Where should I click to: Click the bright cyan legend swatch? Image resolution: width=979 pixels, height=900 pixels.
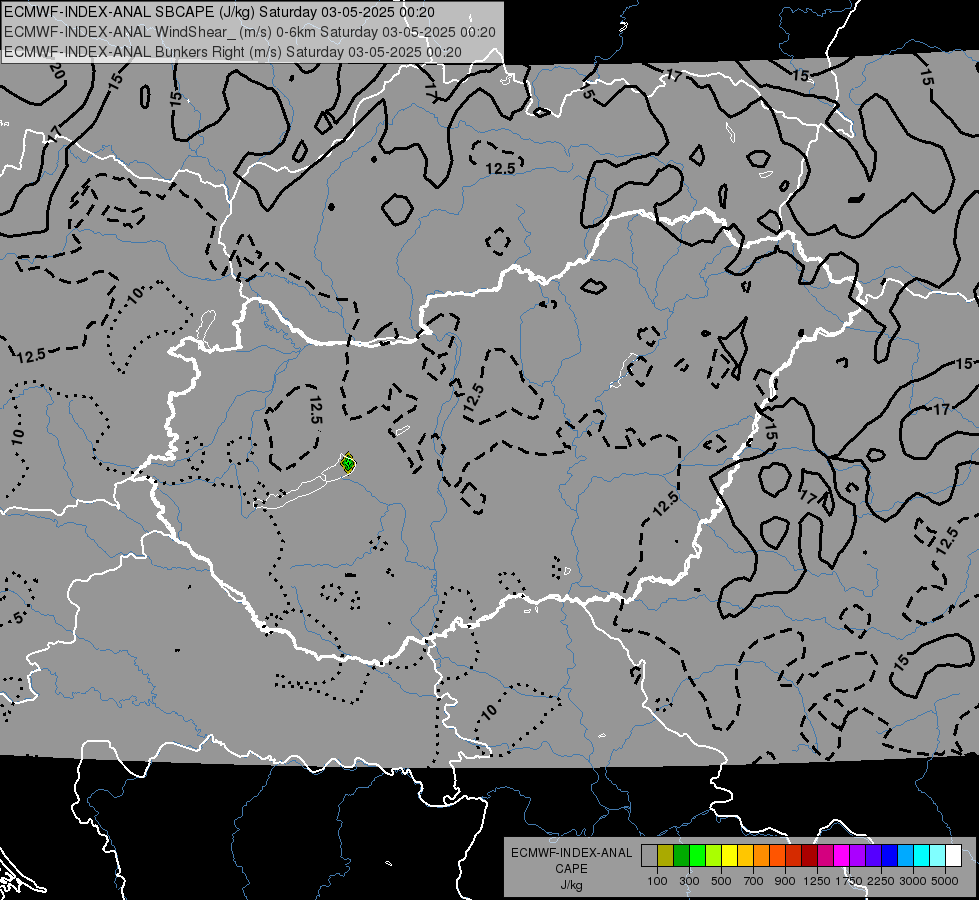click(x=922, y=856)
